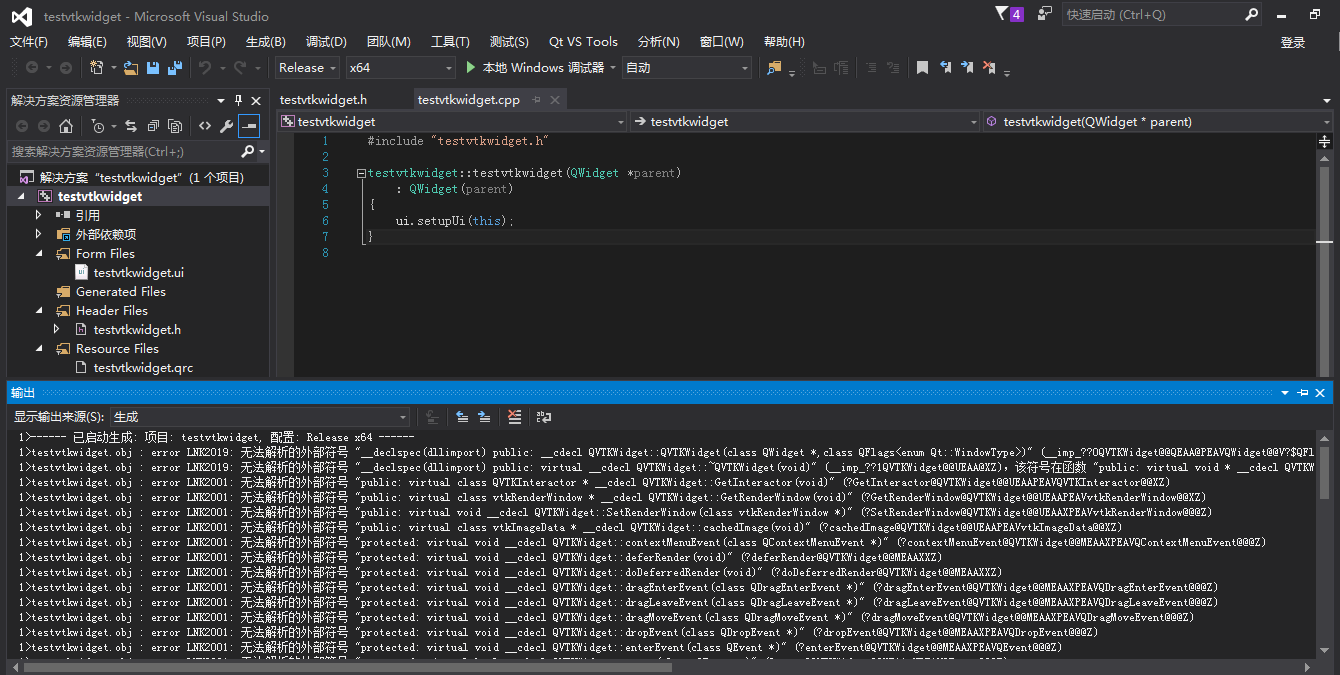Select testvtkwidget.ui in Solution Explorer

click(x=139, y=272)
